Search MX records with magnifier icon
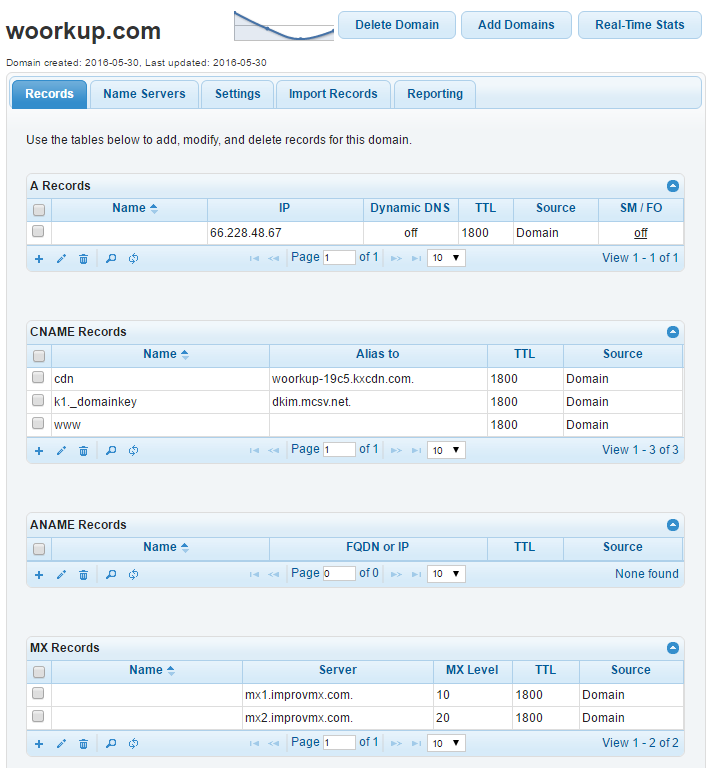This screenshot has width=712, height=768. point(111,744)
